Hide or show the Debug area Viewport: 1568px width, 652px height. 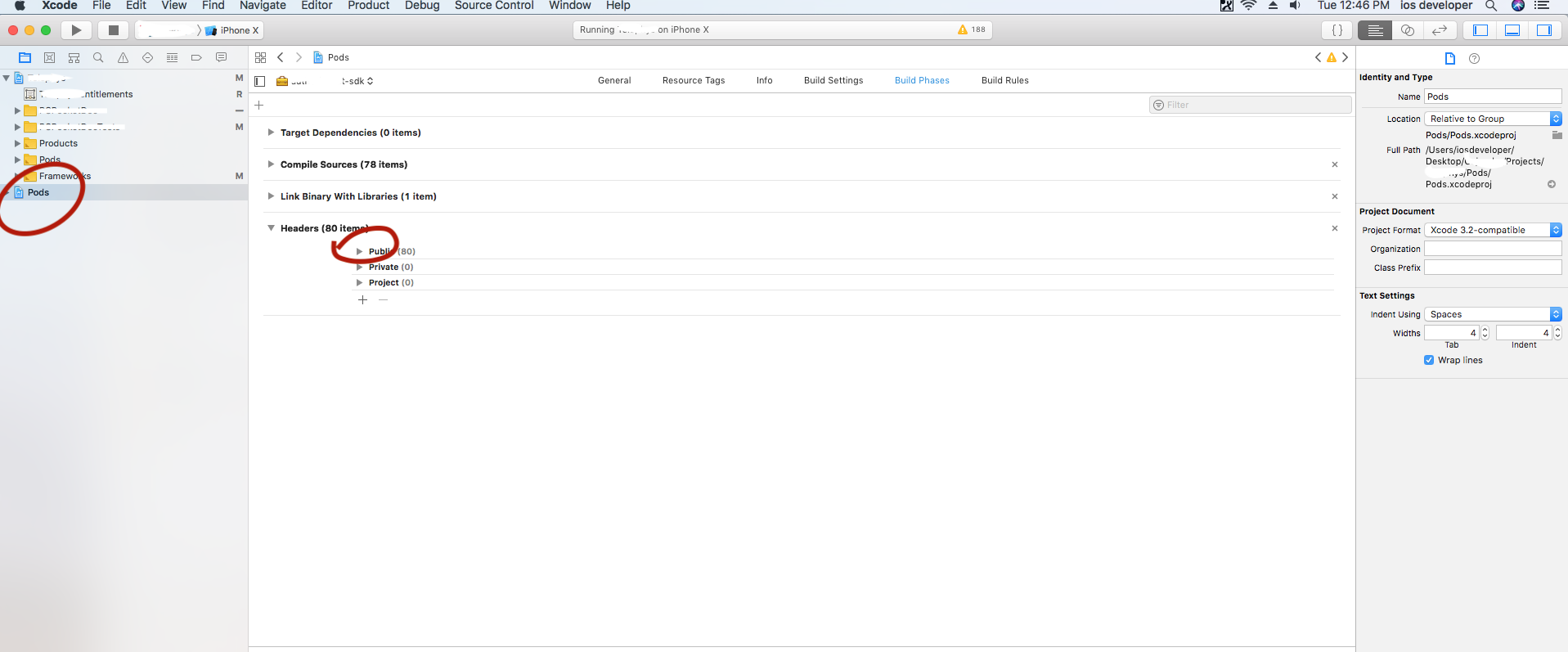1512,30
